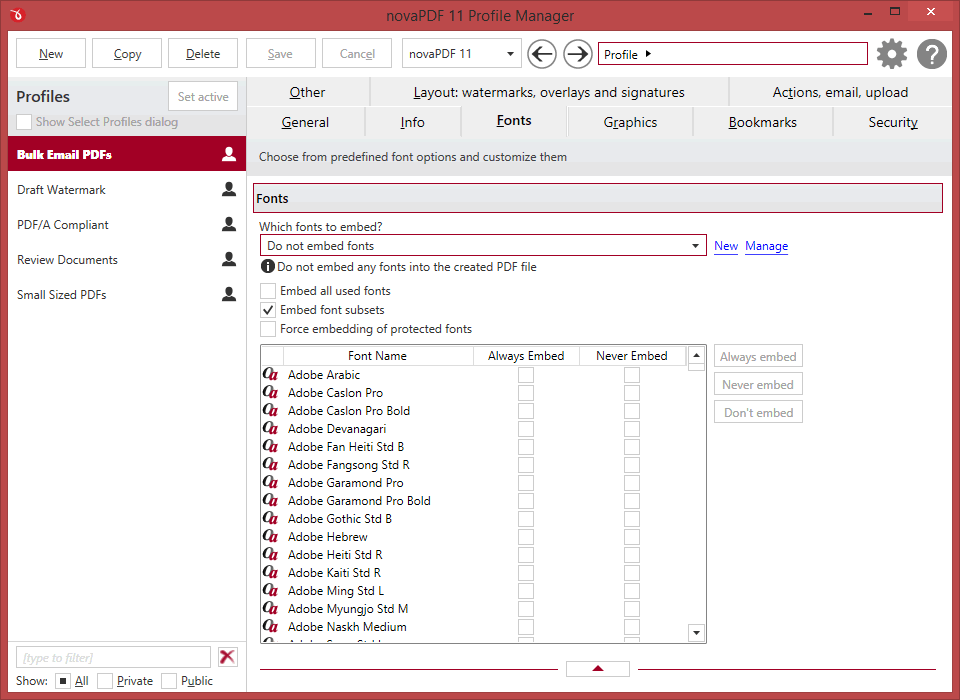Viewport: 960px width, 700px height.
Task: Open the Which fonts to embed dropdown
Action: click(x=483, y=246)
